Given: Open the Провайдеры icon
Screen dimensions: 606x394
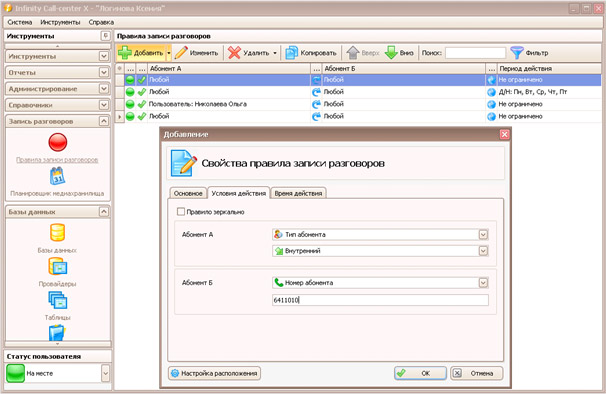Looking at the screenshot, I should (58, 266).
